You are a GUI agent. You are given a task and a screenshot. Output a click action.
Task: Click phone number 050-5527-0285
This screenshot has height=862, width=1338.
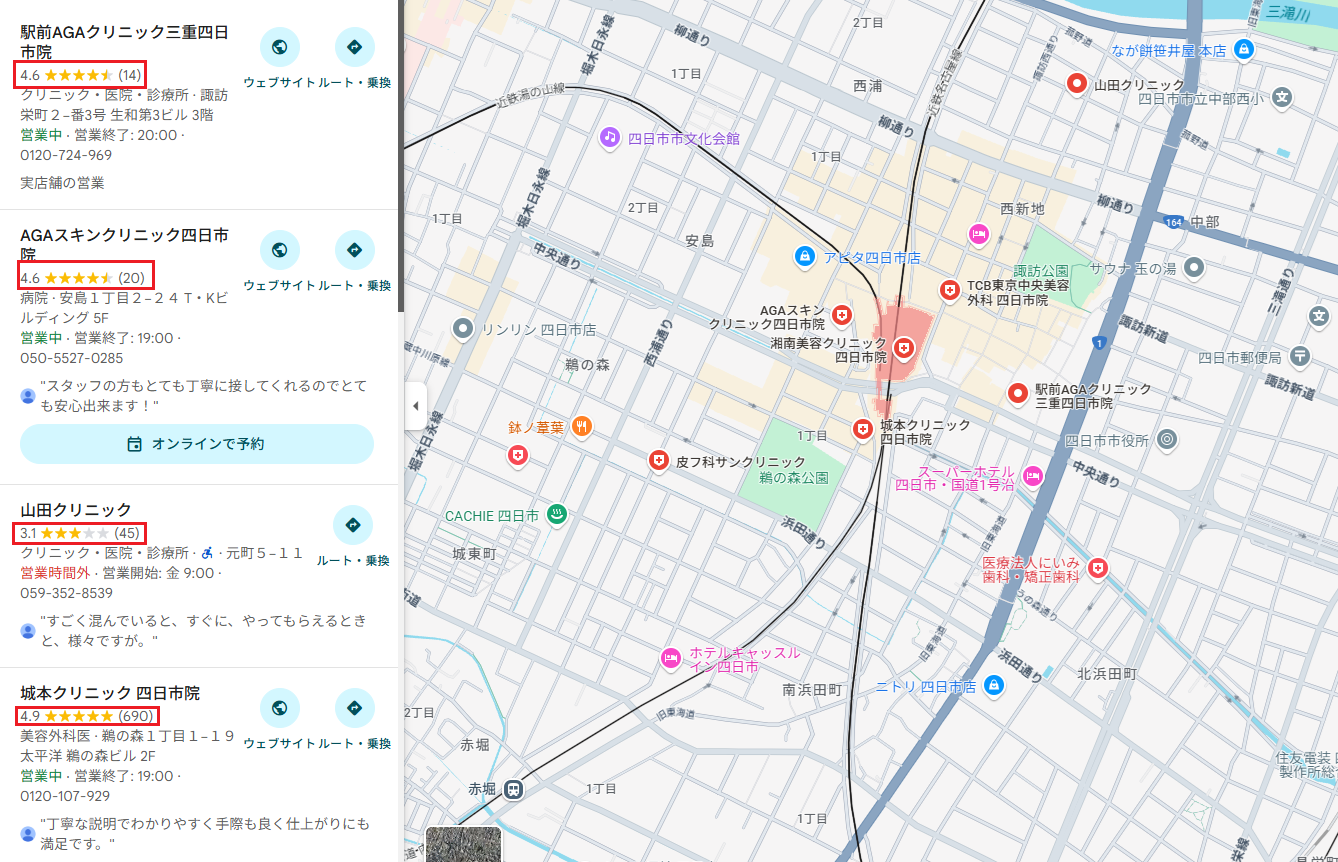click(72, 358)
